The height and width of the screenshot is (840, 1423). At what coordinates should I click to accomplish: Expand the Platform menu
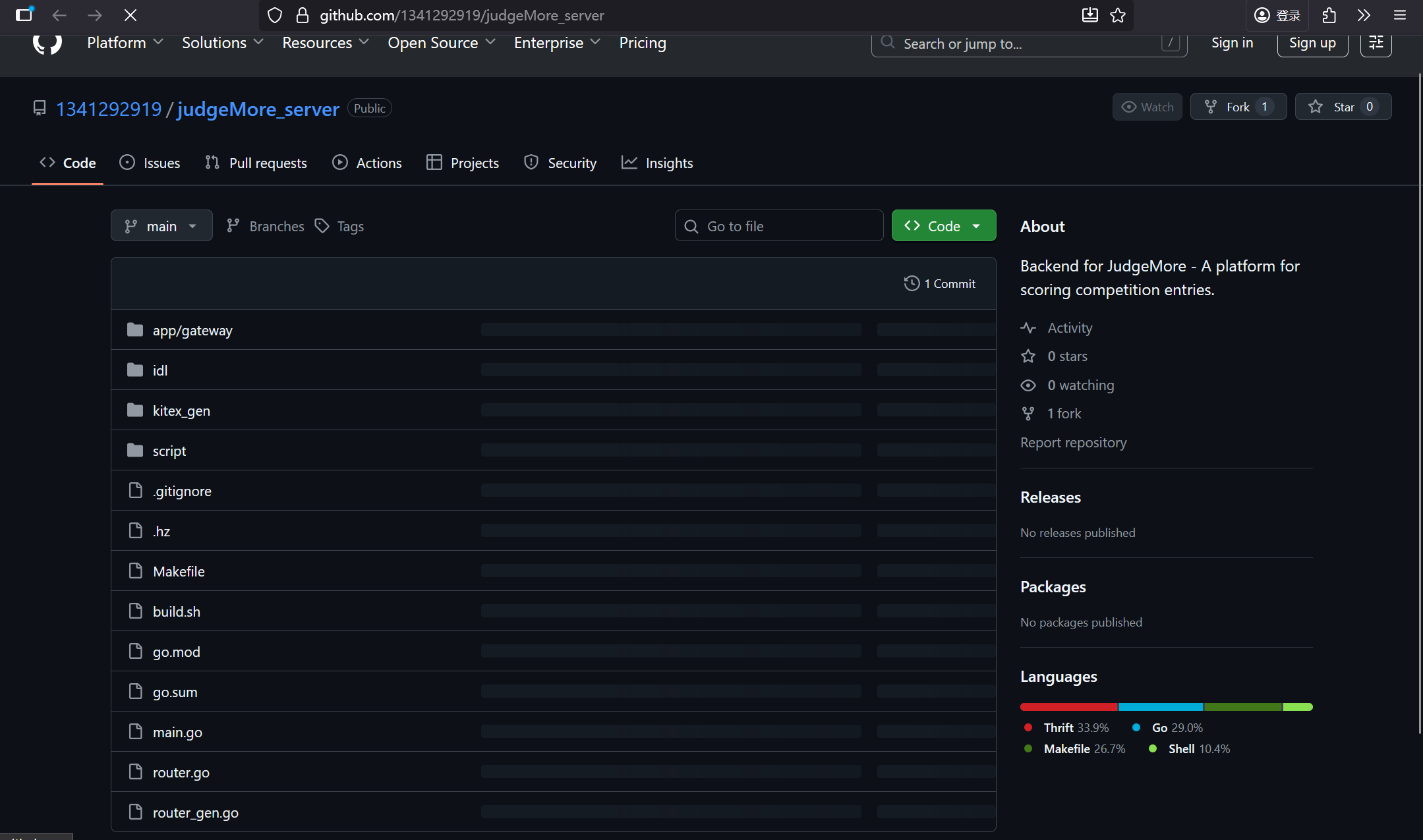tap(125, 43)
